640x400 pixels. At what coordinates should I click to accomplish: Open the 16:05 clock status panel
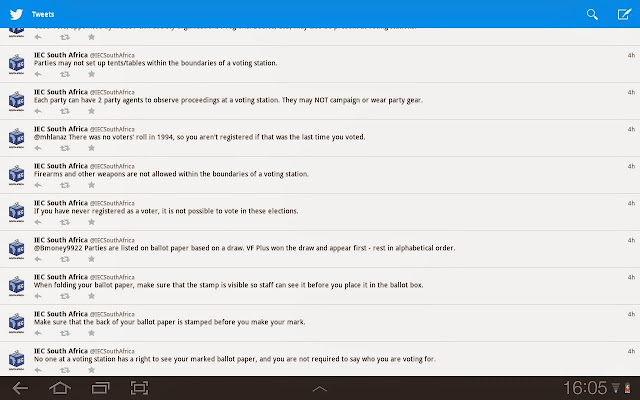(585, 388)
